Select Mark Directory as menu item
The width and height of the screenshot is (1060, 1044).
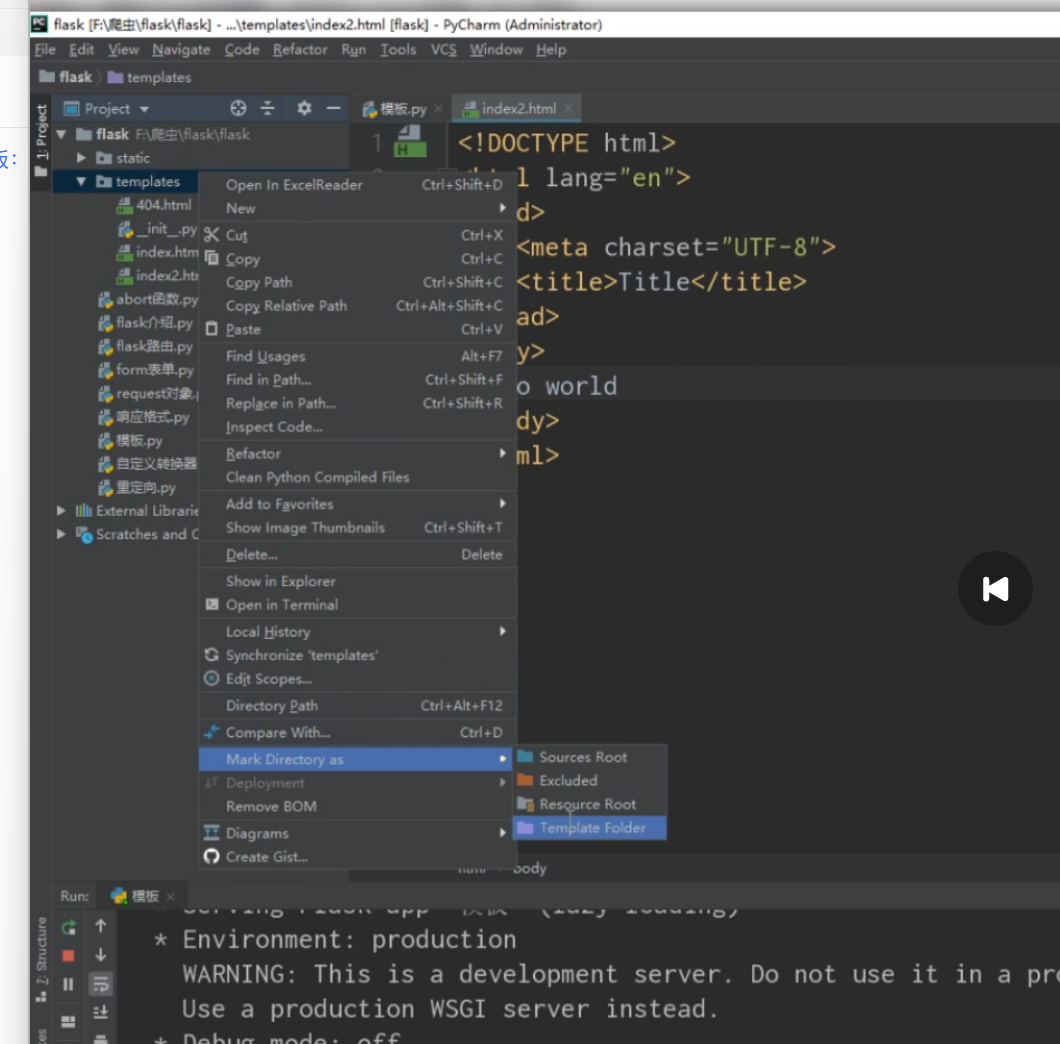[357, 759]
